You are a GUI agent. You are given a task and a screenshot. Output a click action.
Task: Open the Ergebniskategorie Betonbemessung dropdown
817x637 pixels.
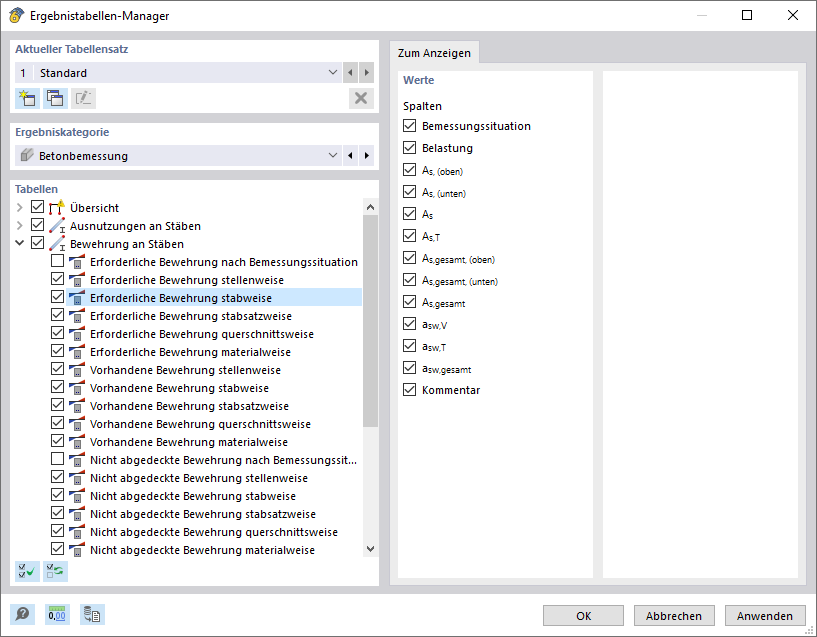pos(333,156)
